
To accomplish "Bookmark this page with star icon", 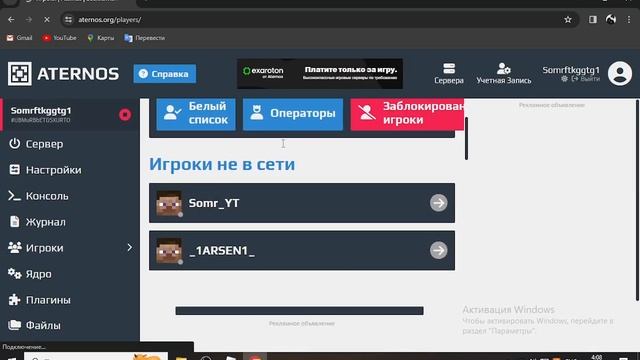I will coord(568,20).
